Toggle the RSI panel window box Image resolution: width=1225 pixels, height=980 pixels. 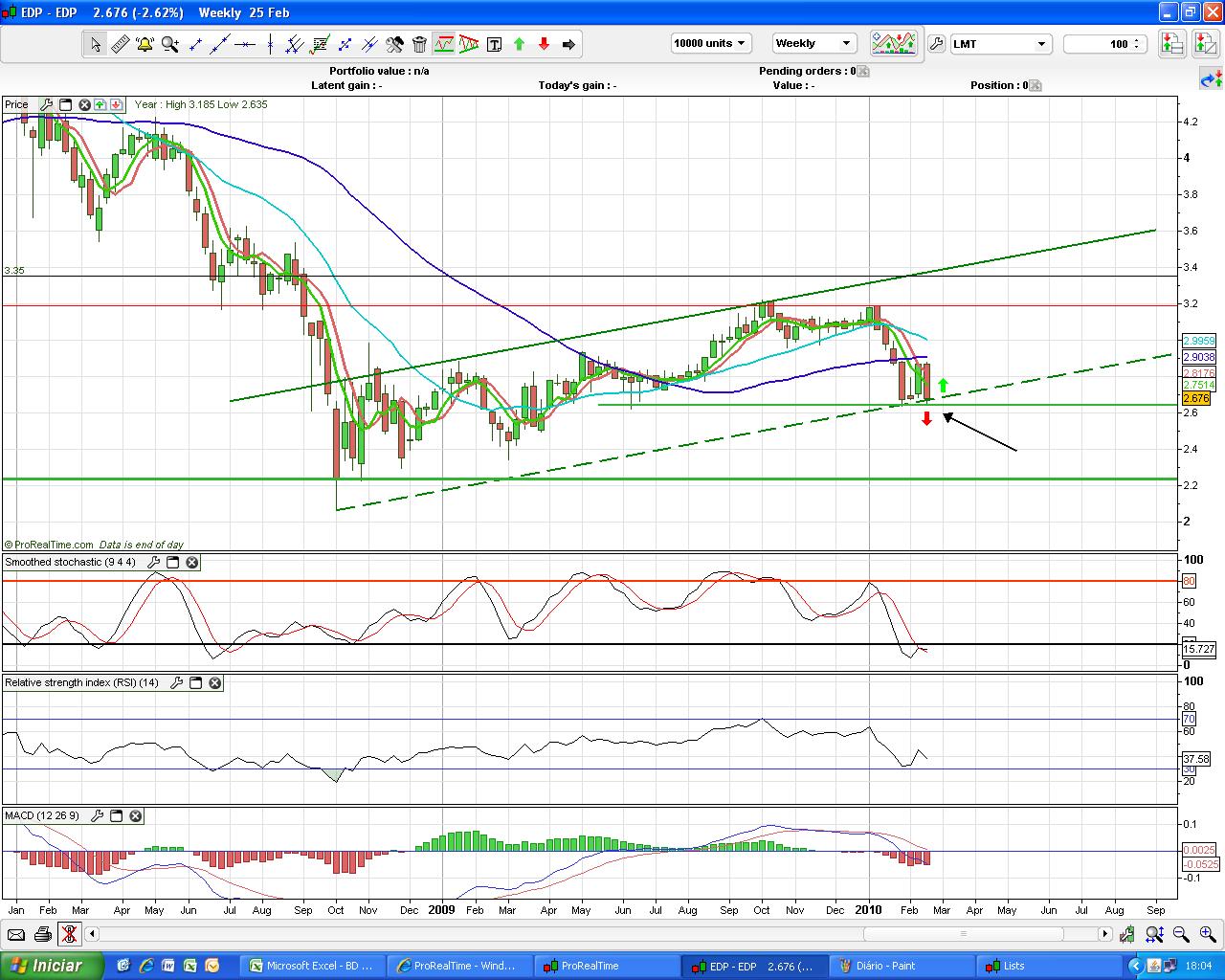(196, 683)
